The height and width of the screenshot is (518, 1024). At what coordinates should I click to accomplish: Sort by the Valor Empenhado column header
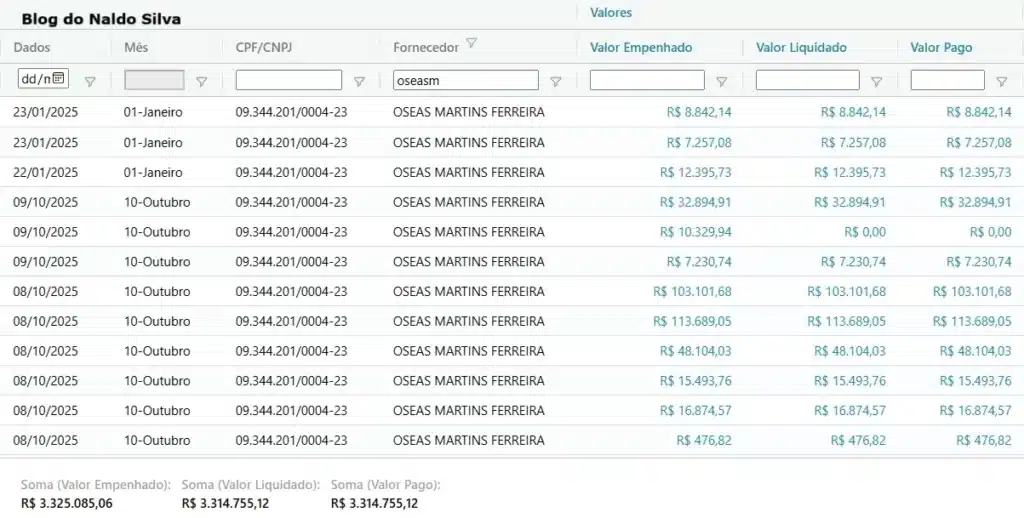click(641, 48)
